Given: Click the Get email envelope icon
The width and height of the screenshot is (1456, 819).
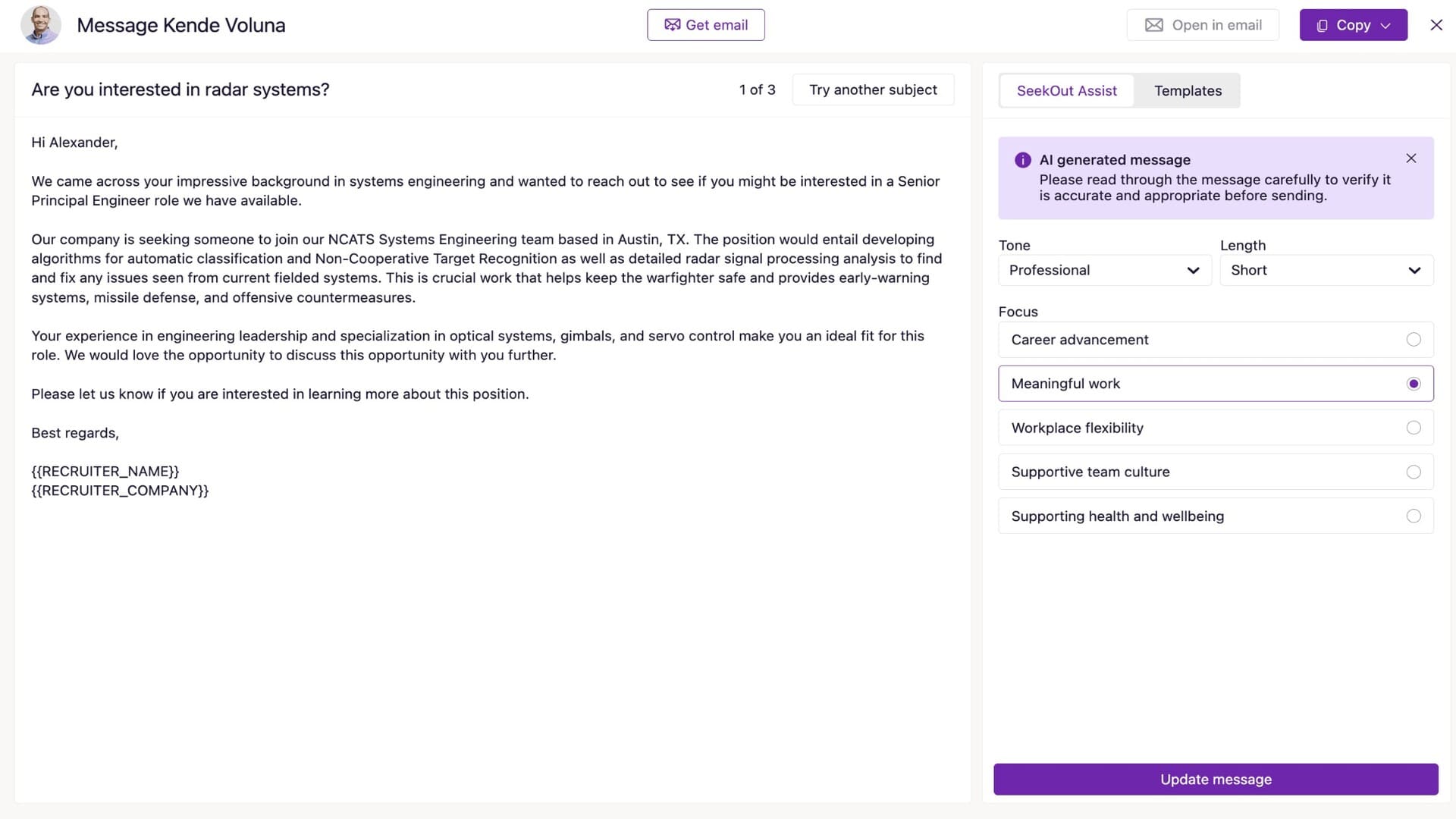Looking at the screenshot, I should click(x=673, y=24).
